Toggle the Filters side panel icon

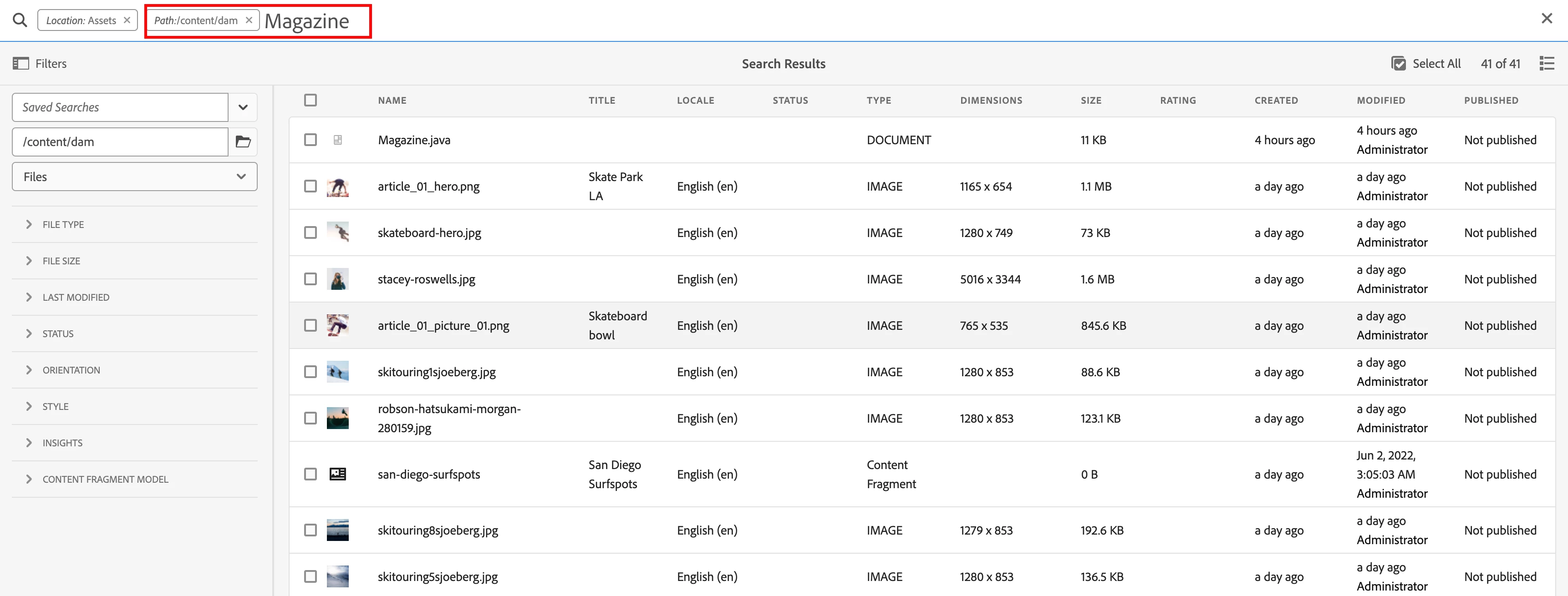tap(20, 63)
